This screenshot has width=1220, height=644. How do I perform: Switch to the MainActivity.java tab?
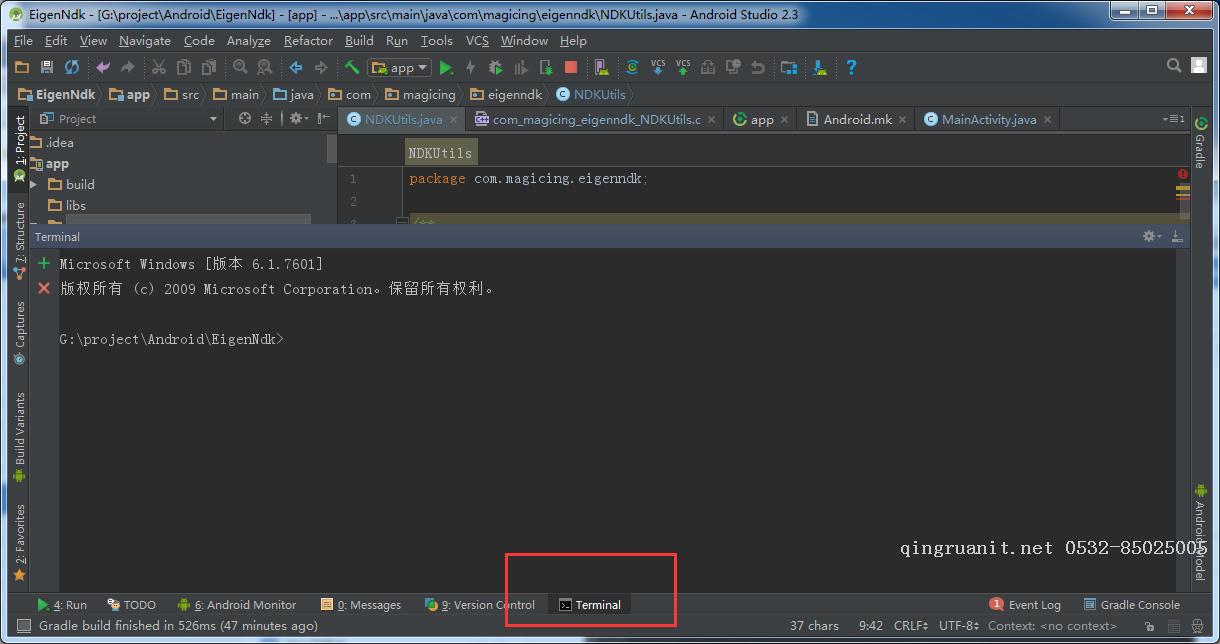[988, 119]
